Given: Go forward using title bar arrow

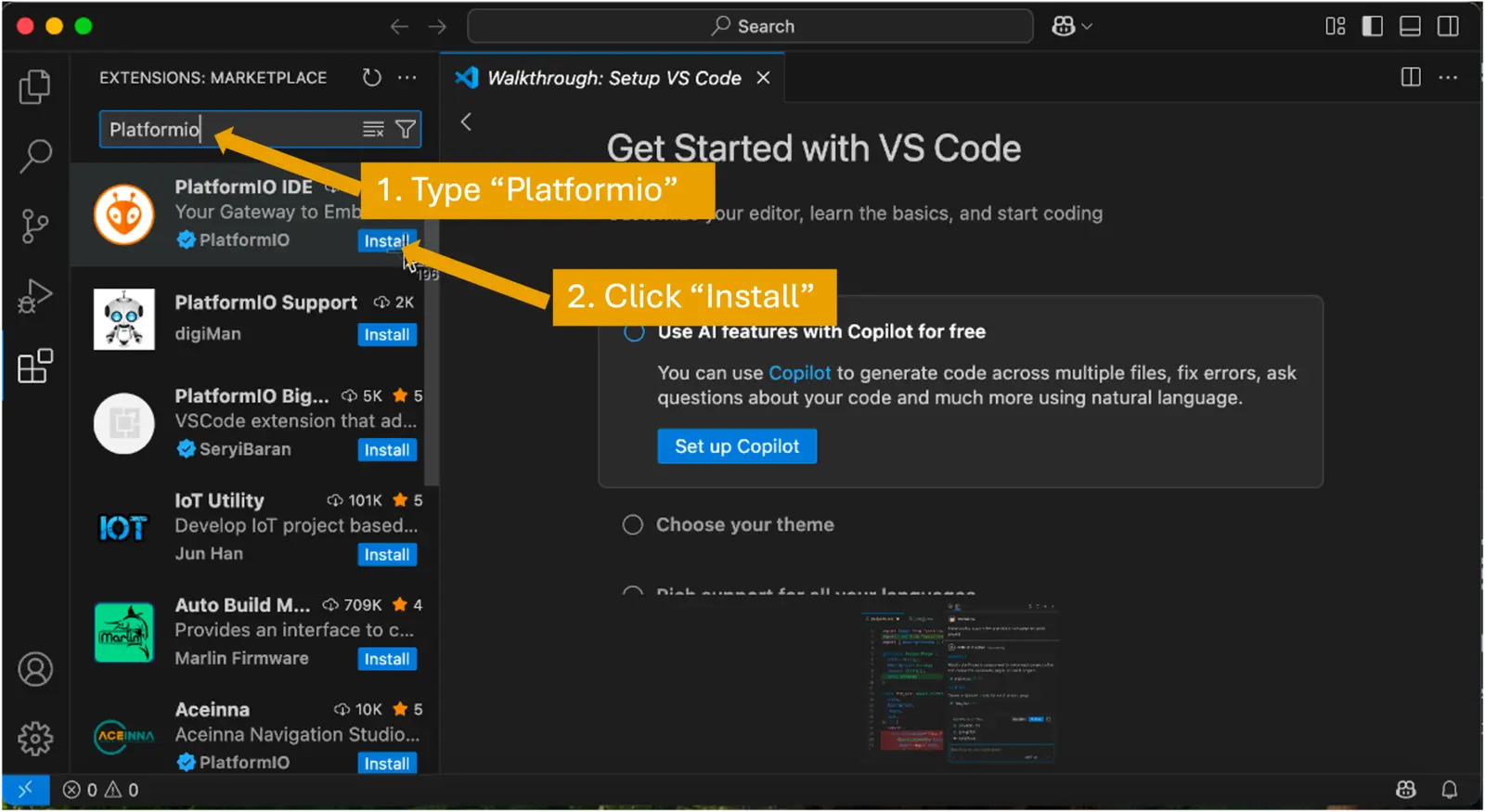Looking at the screenshot, I should (x=437, y=27).
